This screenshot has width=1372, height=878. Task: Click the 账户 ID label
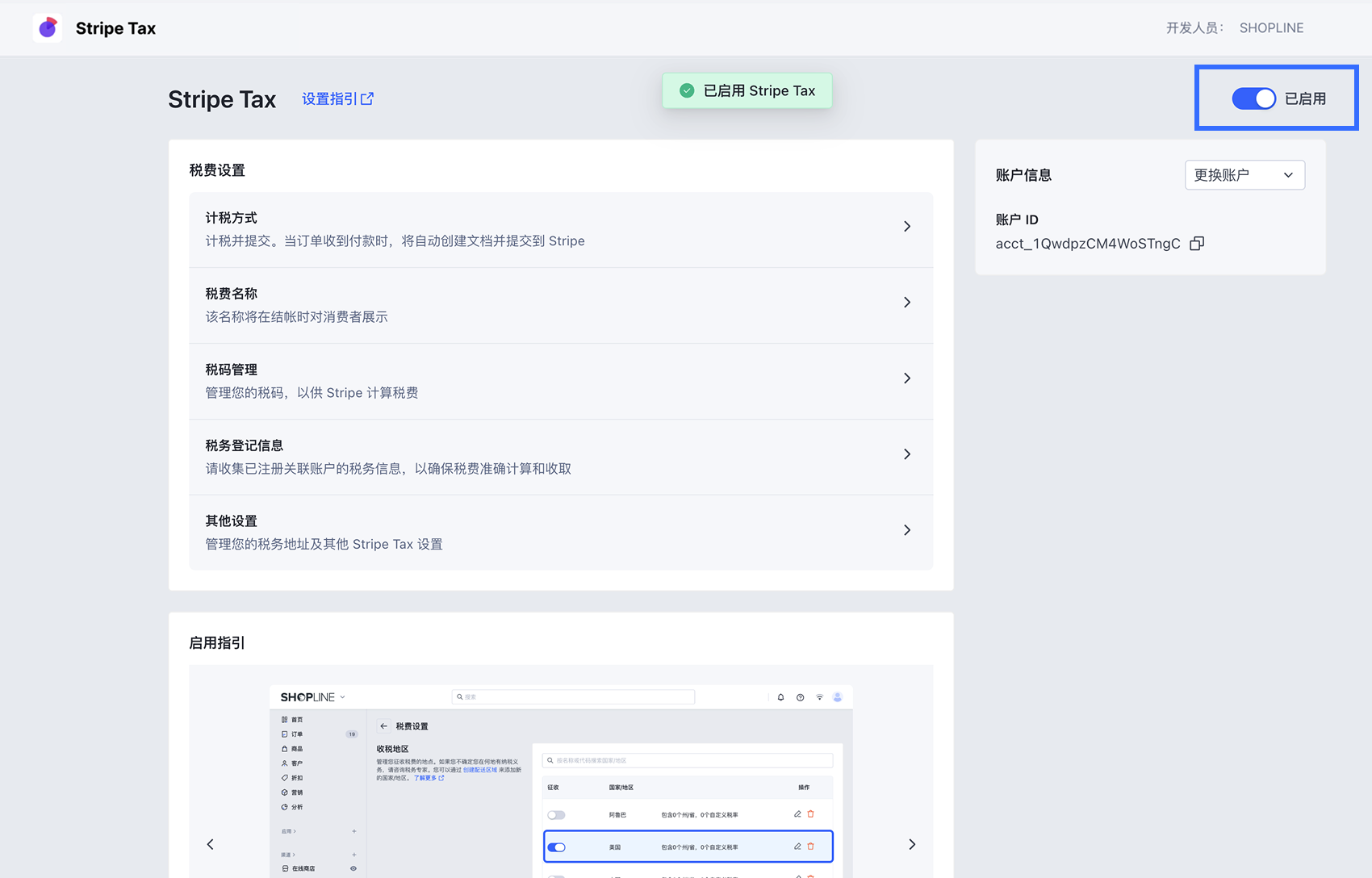1017,219
